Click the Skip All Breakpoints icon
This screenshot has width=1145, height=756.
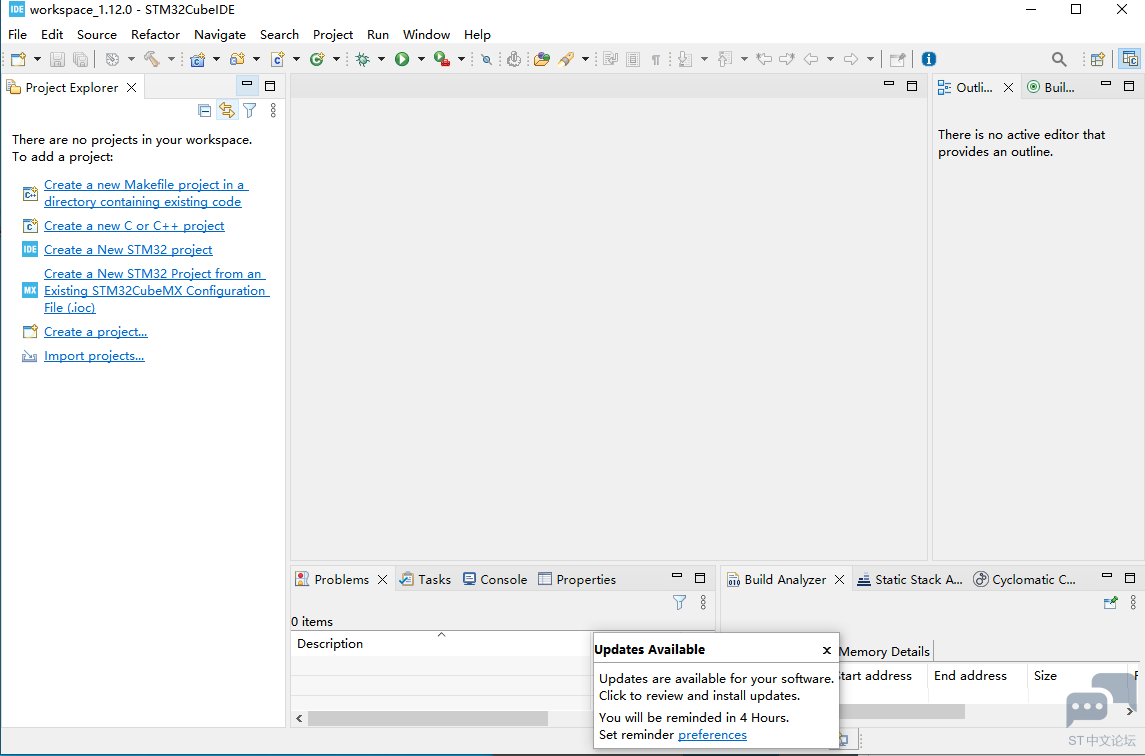[x=486, y=59]
